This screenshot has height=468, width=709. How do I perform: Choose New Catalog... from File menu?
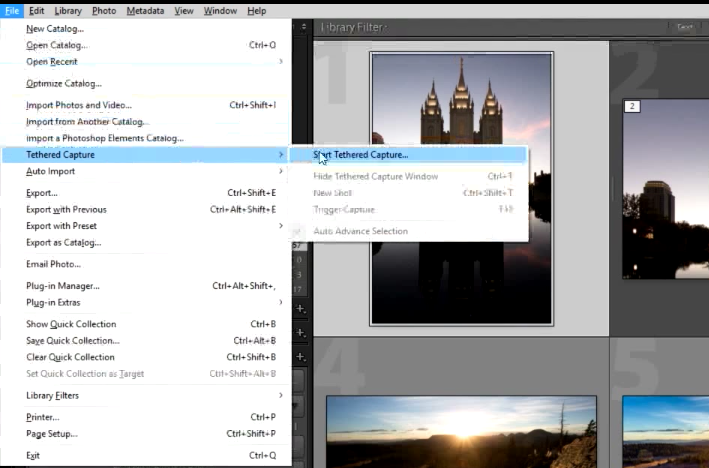(146, 28)
